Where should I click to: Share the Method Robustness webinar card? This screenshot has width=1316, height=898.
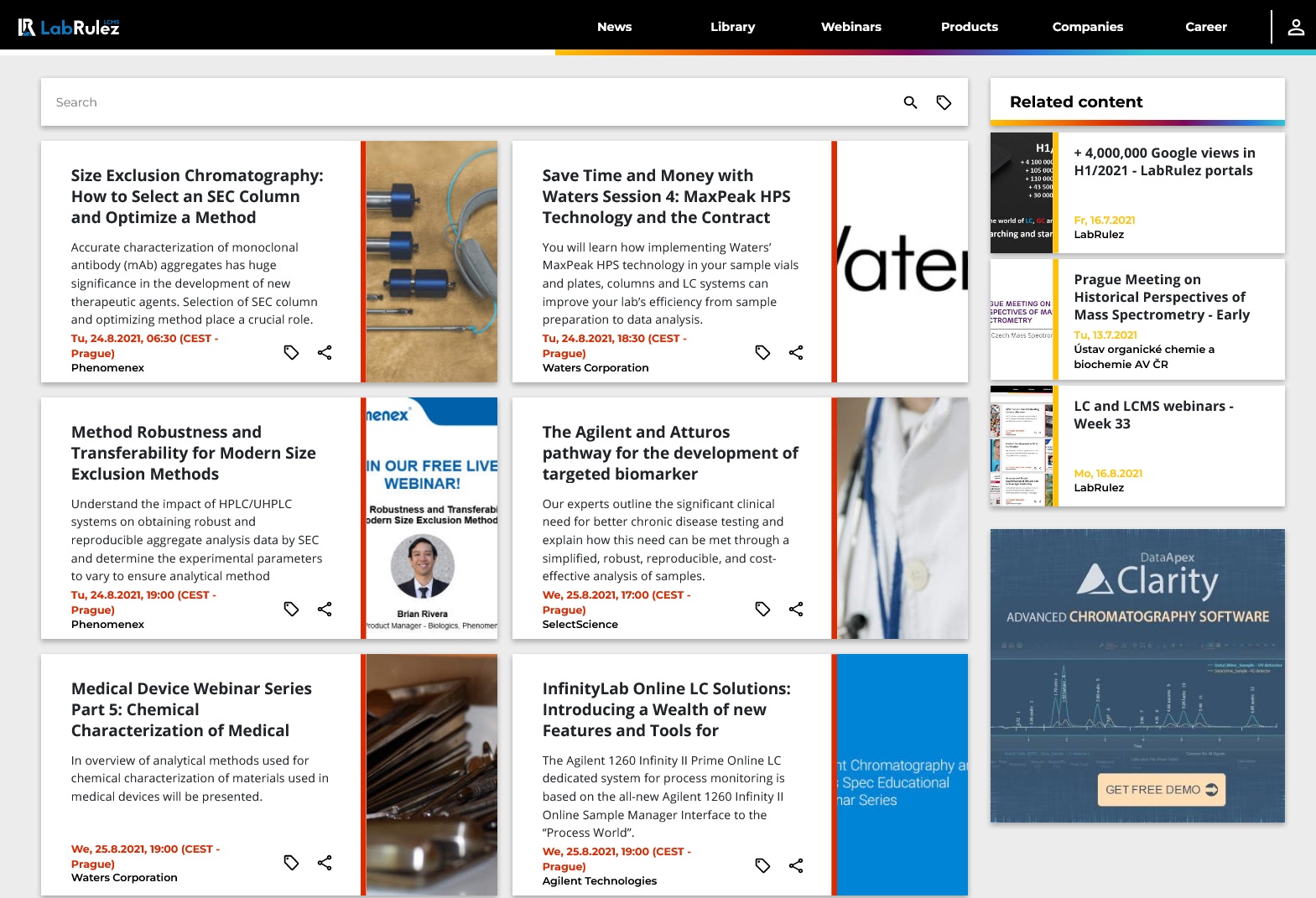click(x=325, y=609)
